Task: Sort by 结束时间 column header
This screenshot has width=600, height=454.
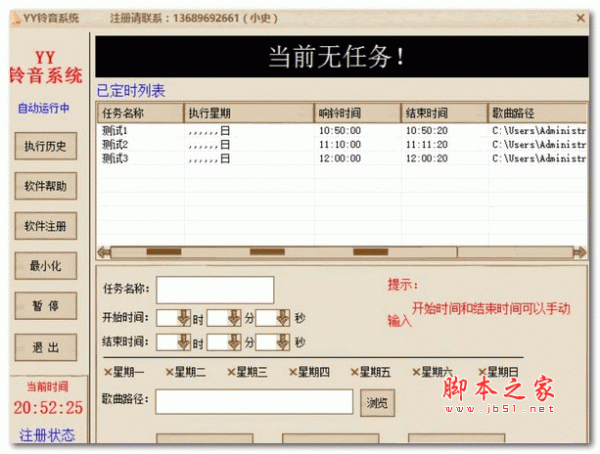Action: point(444,113)
